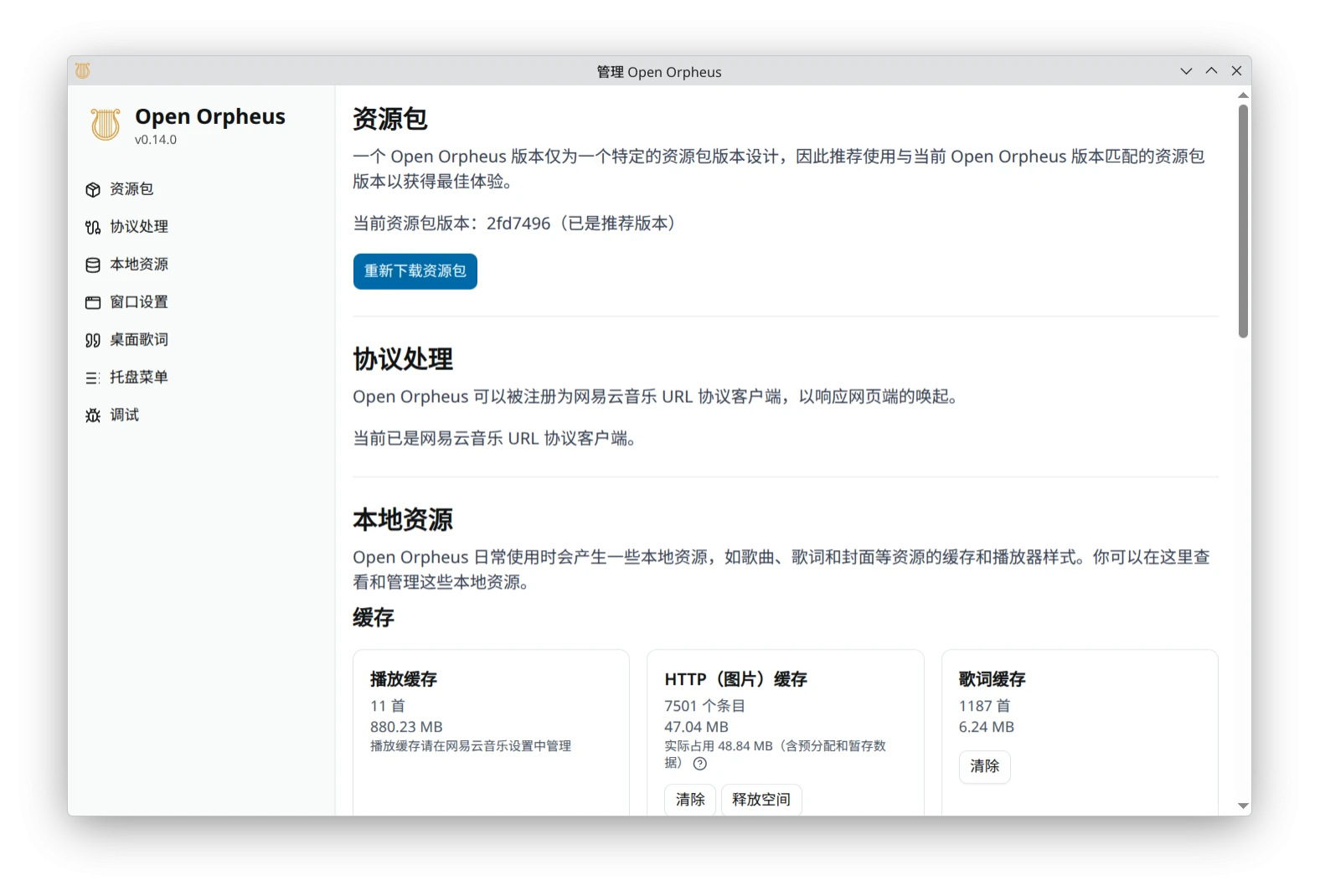1320x896 pixels.
Task: Click the help question-mark icon in HTTP cache card
Action: (700, 764)
